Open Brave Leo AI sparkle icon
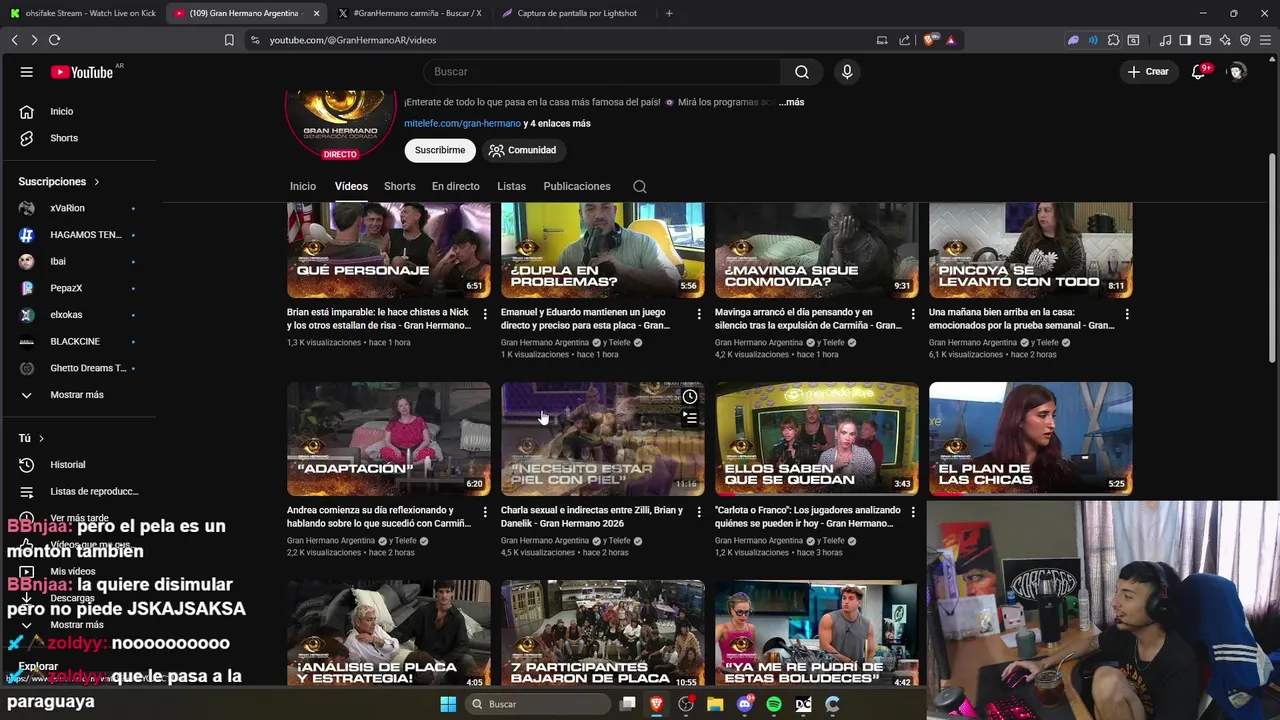This screenshot has width=1280, height=720. tap(1225, 40)
